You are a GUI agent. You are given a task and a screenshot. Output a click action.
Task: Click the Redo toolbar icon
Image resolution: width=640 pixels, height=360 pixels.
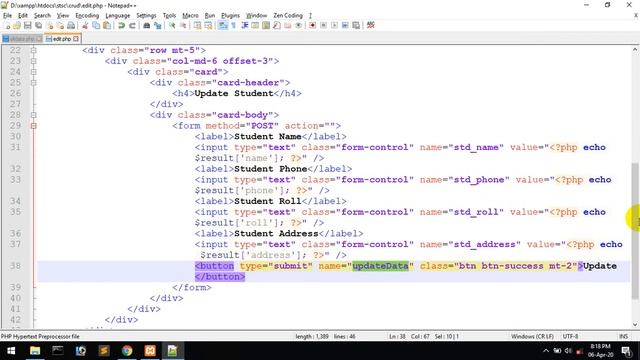pyautogui.click(x=132, y=25)
